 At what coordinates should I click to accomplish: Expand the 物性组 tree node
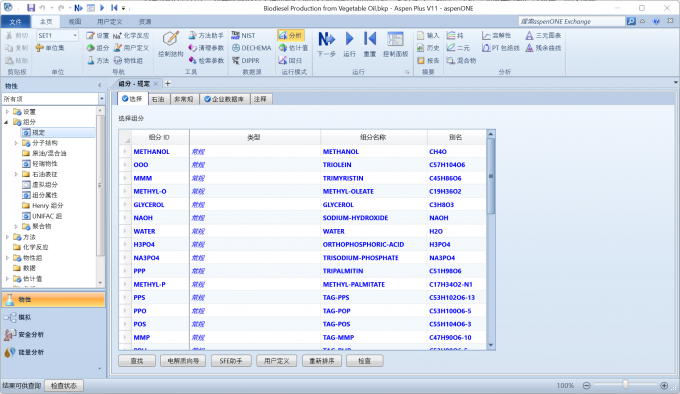pos(7,258)
